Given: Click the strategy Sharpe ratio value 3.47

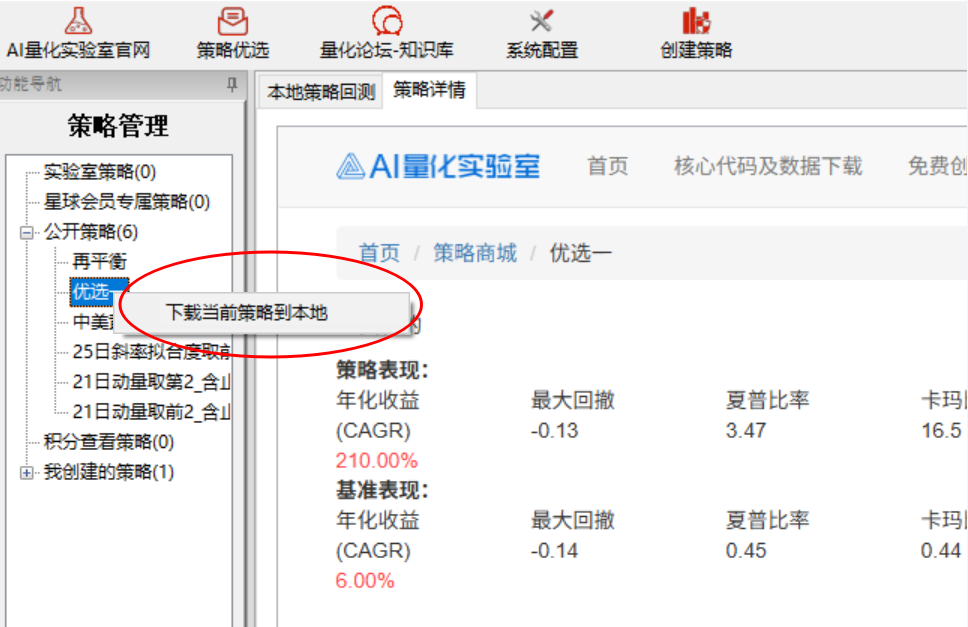Looking at the screenshot, I should (746, 430).
